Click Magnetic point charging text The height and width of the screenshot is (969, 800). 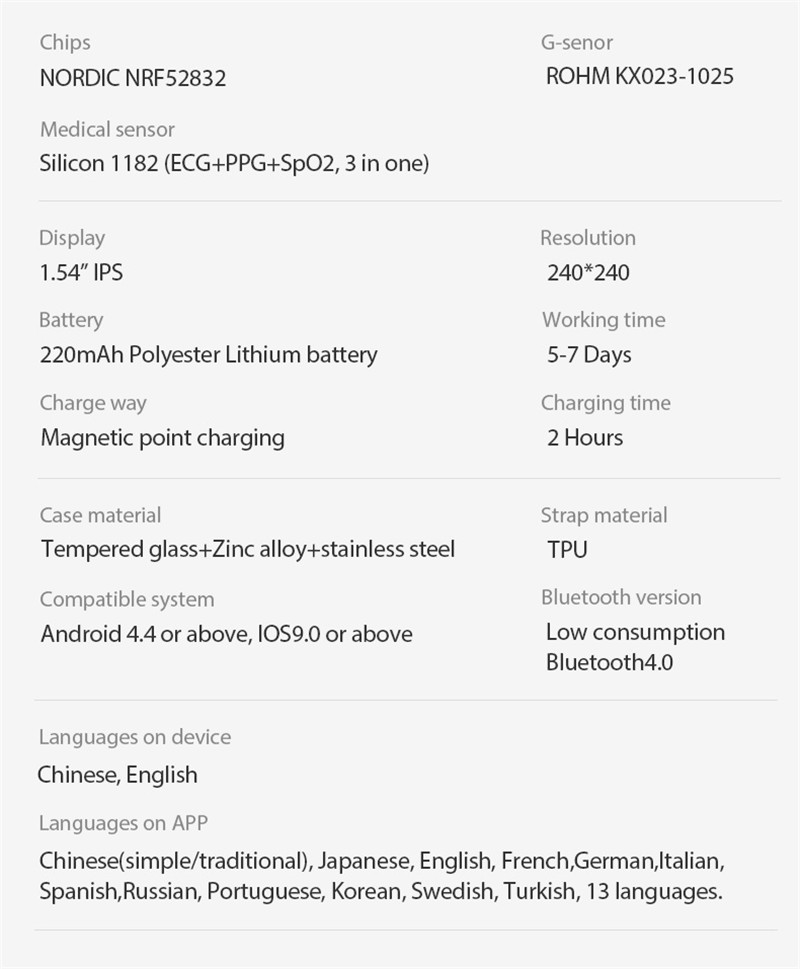(x=162, y=438)
